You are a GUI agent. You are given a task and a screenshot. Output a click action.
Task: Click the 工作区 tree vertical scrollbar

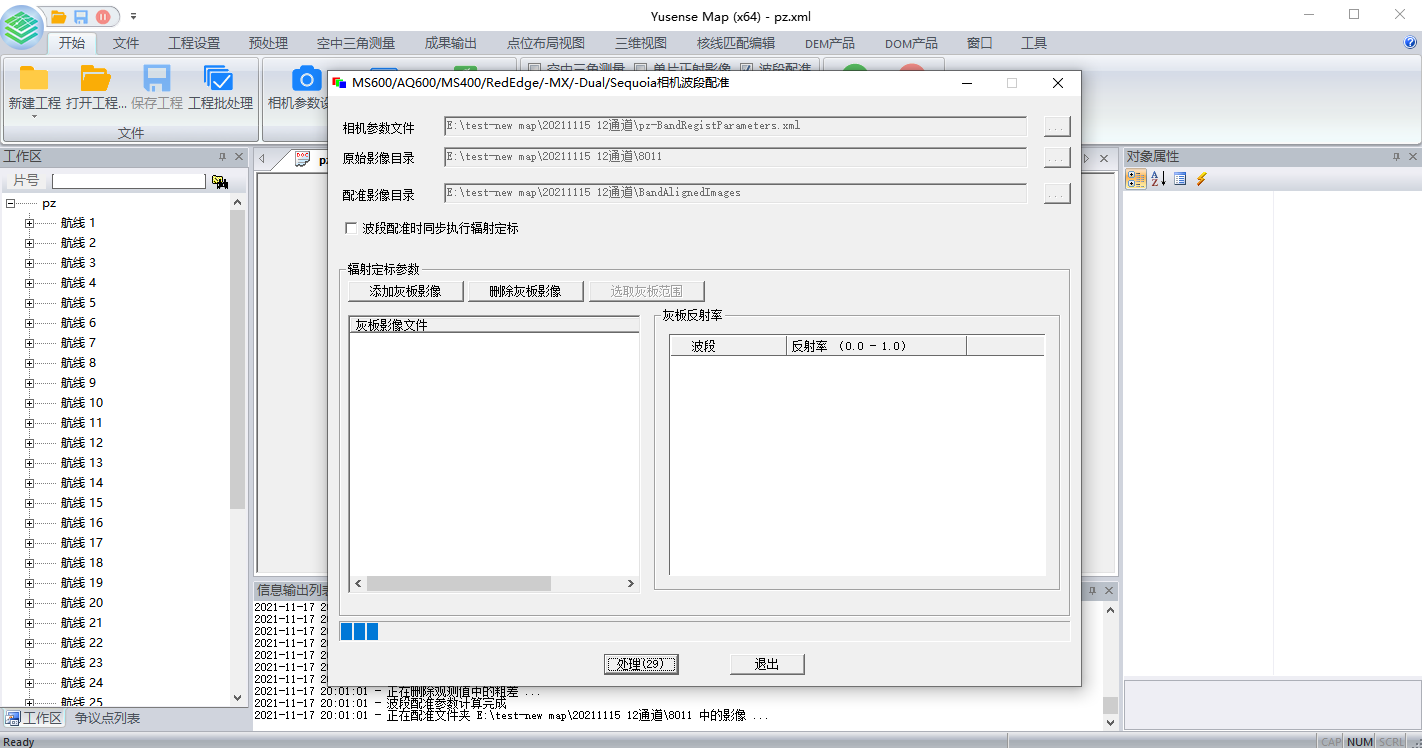click(x=237, y=449)
